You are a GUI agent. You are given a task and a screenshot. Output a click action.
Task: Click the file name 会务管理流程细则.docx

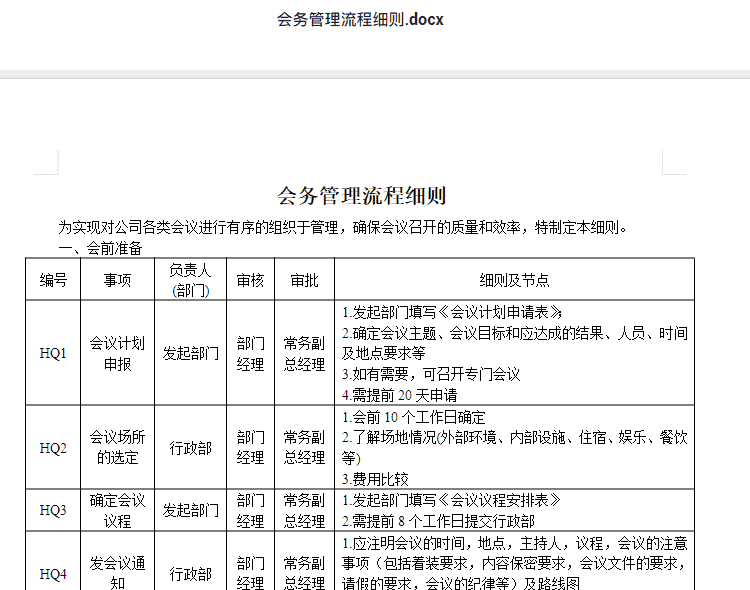(x=360, y=20)
